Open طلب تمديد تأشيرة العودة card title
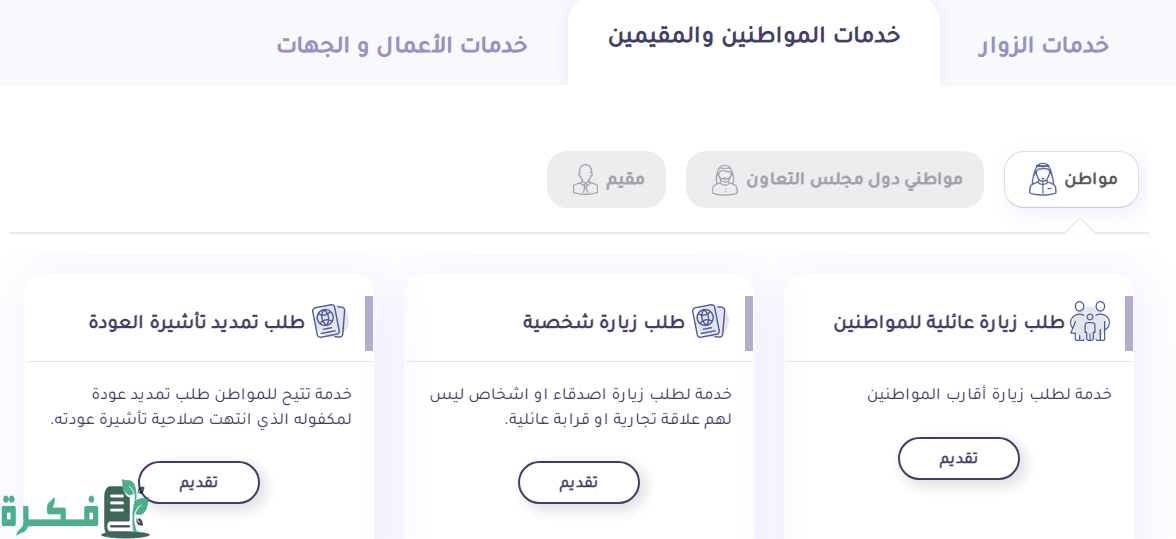Image resolution: width=1176 pixels, height=539 pixels. pos(196,322)
